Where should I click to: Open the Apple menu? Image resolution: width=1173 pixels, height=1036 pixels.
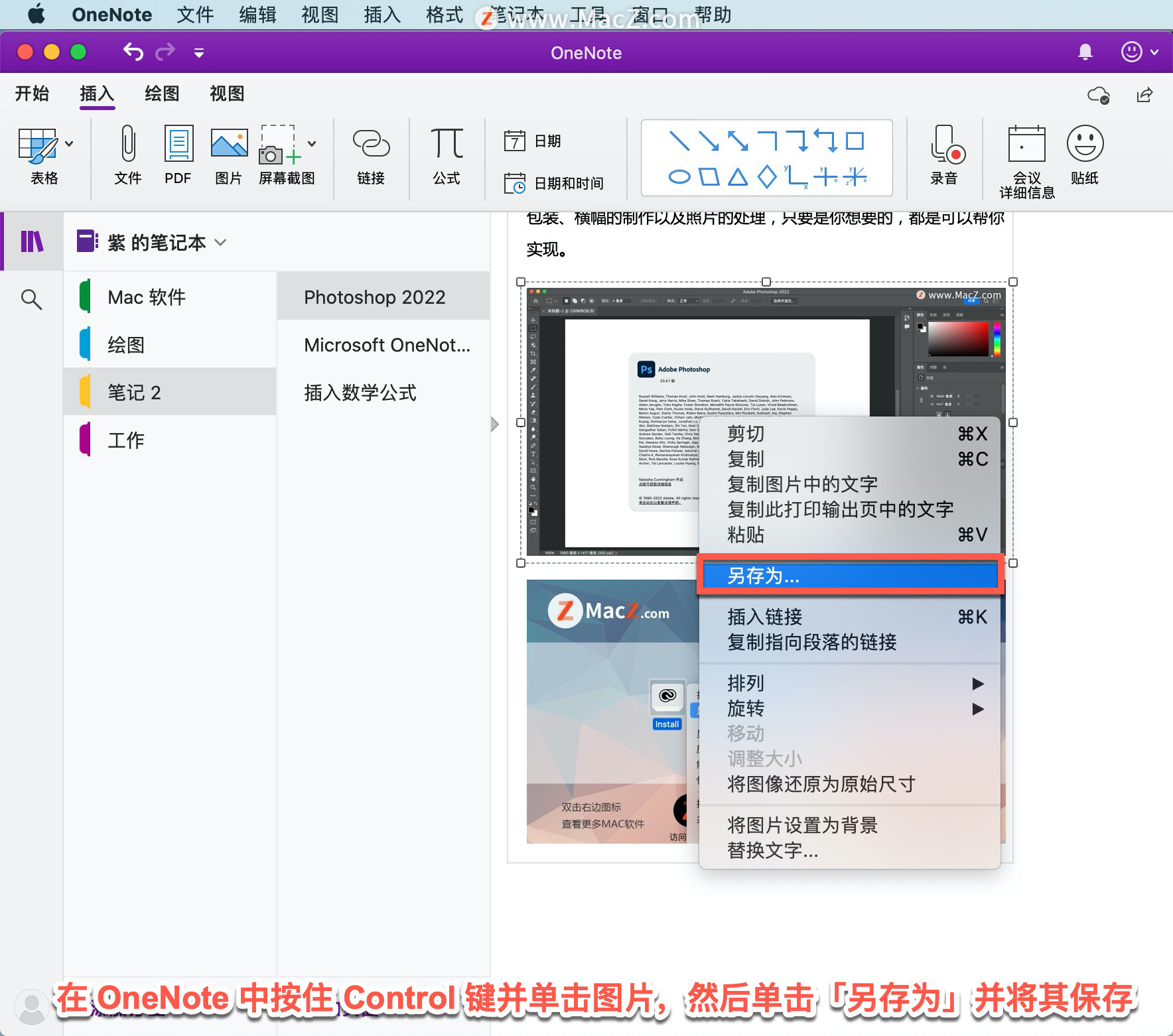36,14
